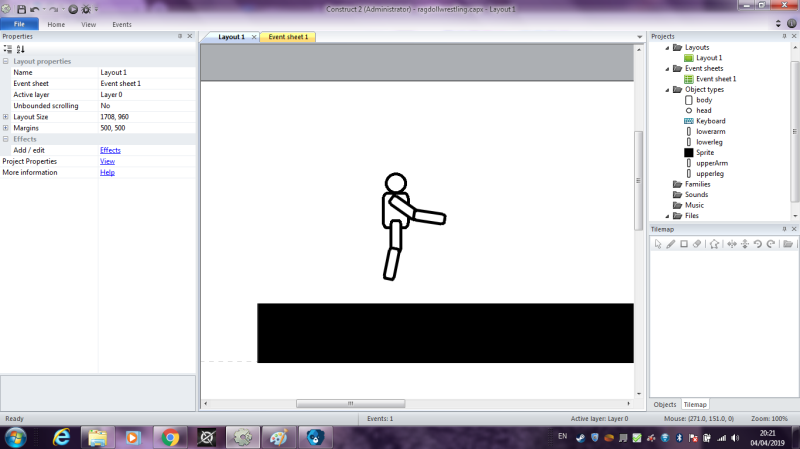Open the Construct 2 gear application icon
Image resolution: width=800 pixels, height=449 pixels.
[6, 9]
